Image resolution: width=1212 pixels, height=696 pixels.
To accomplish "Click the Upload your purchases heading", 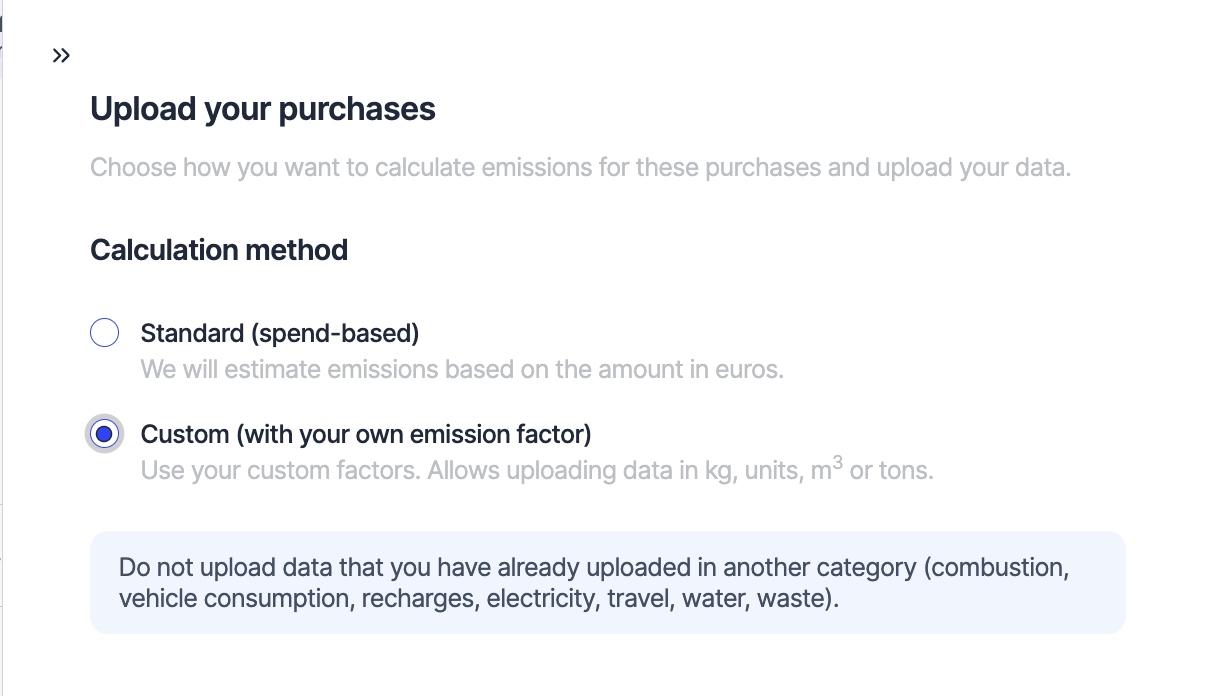I will coord(263,108).
